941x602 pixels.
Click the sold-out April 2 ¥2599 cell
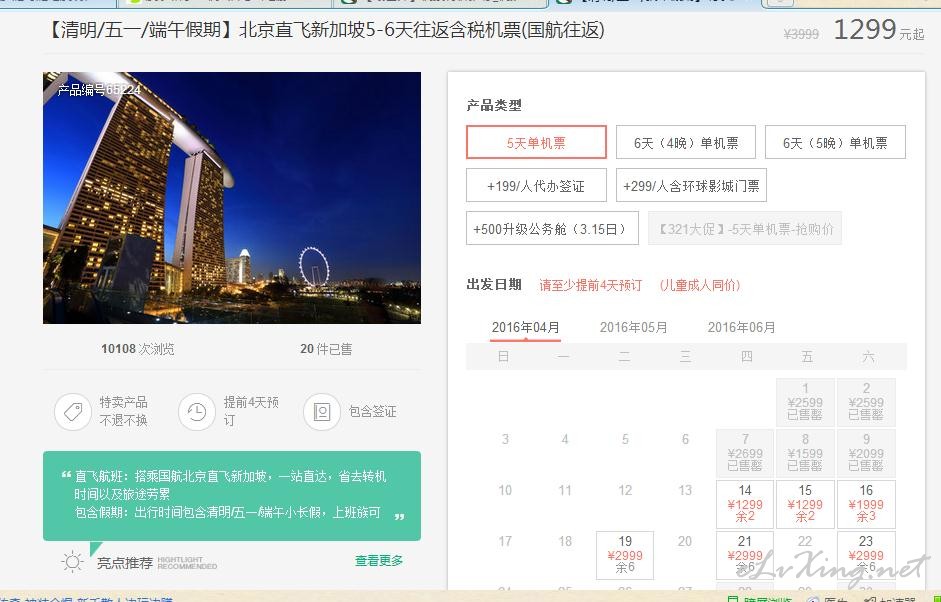[x=866, y=402]
